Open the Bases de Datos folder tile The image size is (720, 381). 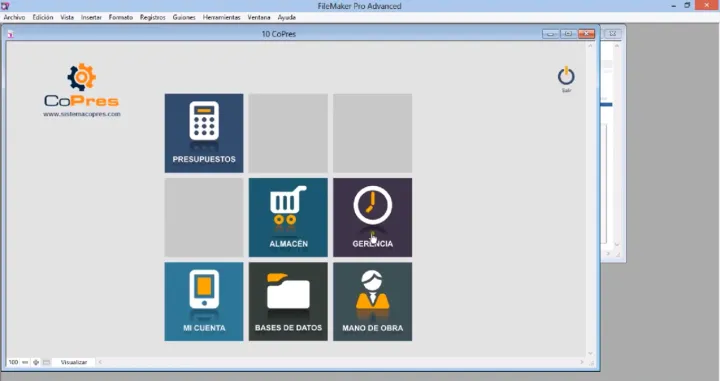pyautogui.click(x=288, y=302)
